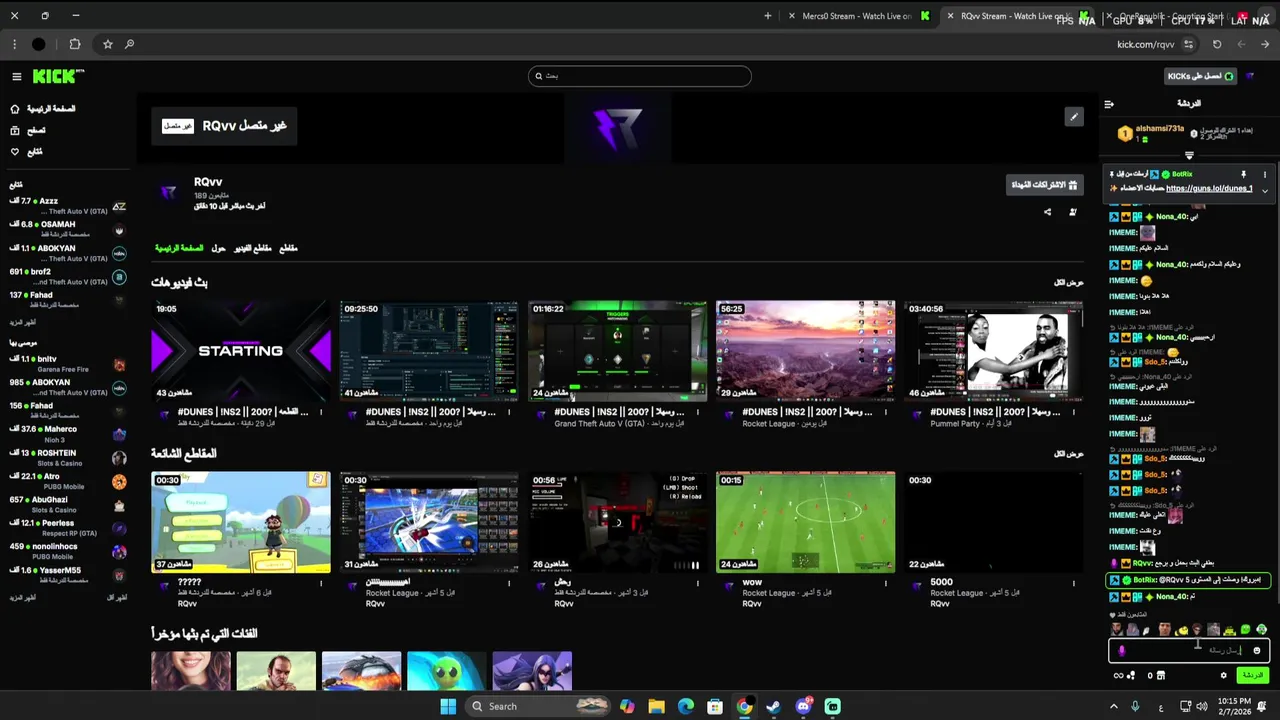Open Chrome from the Windows taskbar

(744, 706)
